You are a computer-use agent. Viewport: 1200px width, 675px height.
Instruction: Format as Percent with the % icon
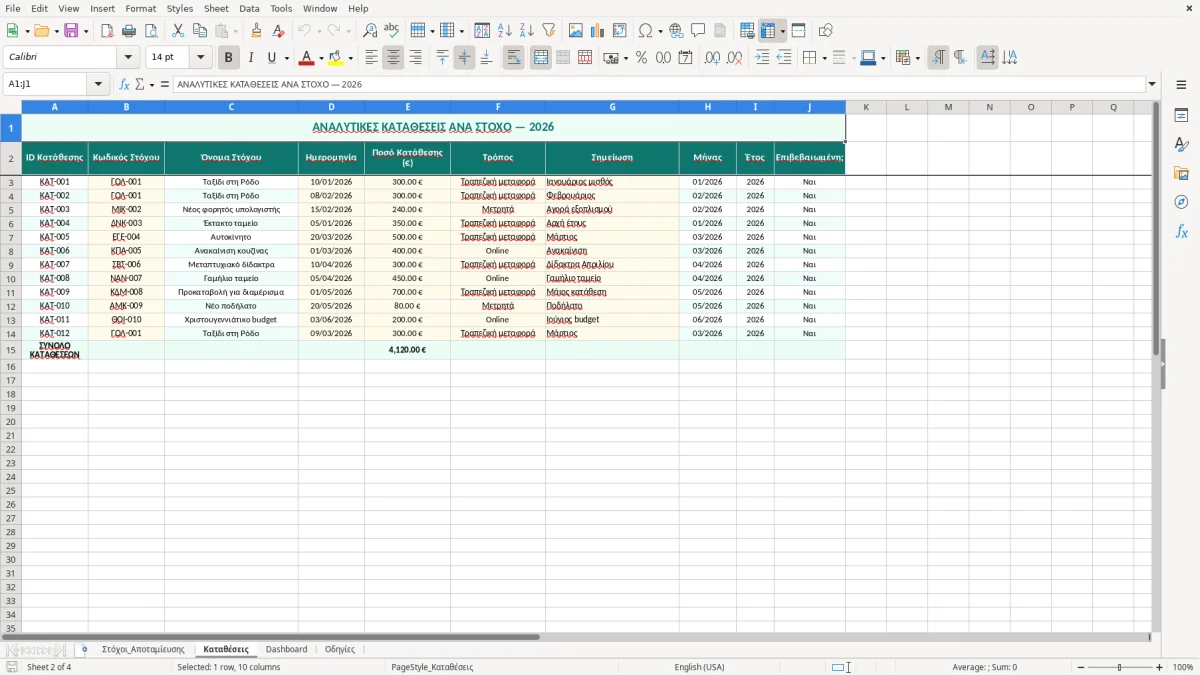641,58
